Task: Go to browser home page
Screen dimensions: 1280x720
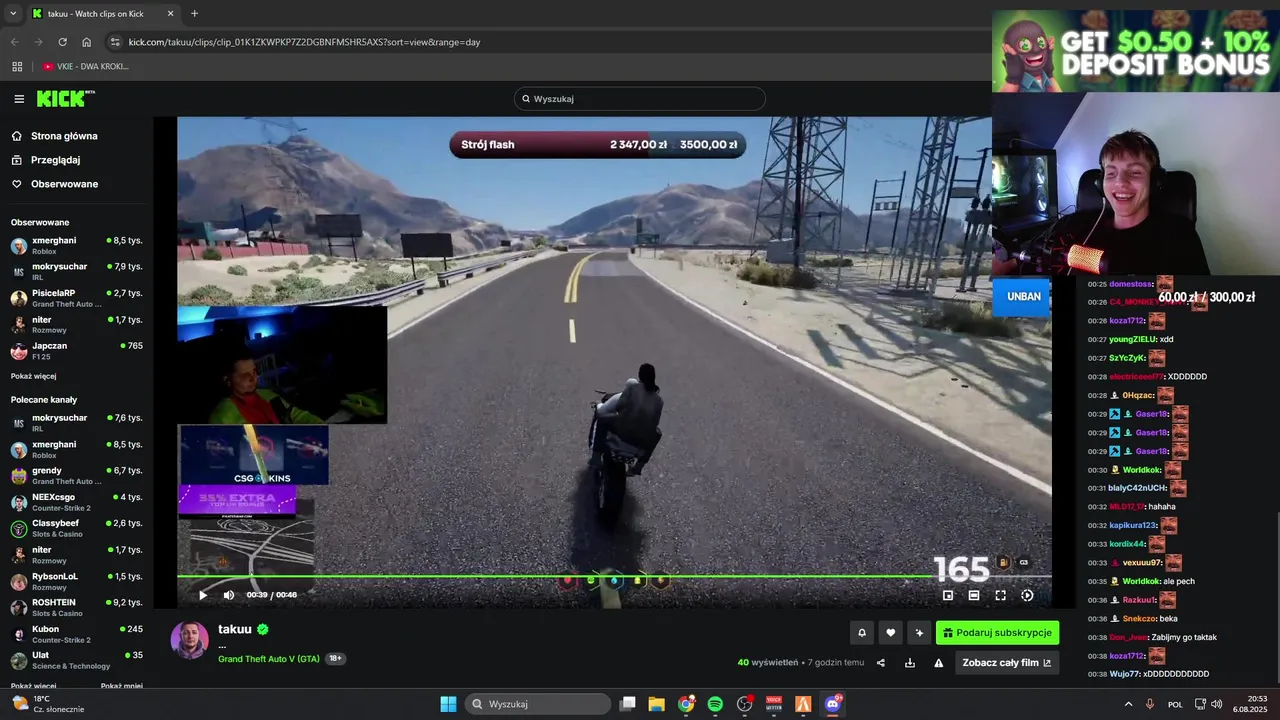Action: (86, 42)
